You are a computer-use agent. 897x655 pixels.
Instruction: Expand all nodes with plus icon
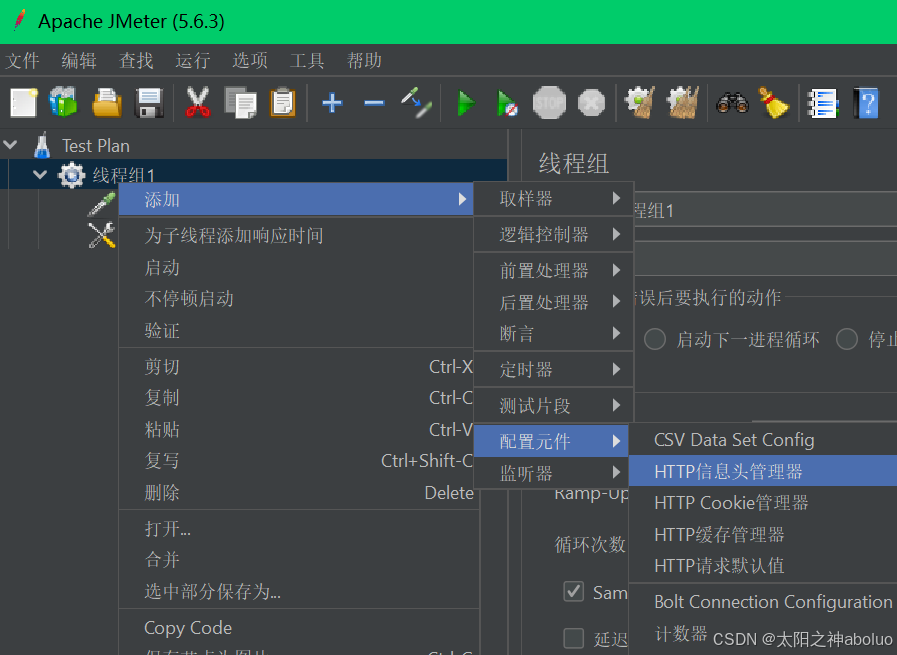(332, 103)
